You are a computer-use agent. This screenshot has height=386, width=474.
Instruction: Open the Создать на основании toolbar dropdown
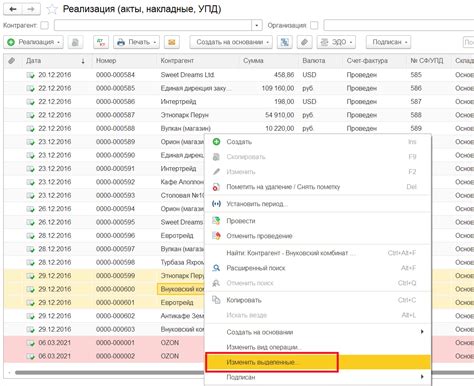click(x=231, y=42)
